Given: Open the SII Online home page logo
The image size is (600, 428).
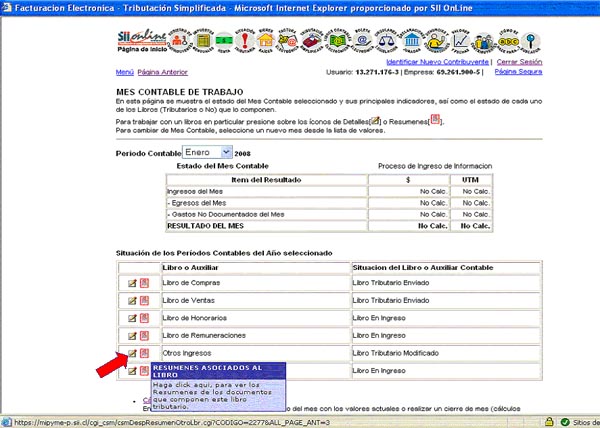Looking at the screenshot, I should [142, 41].
